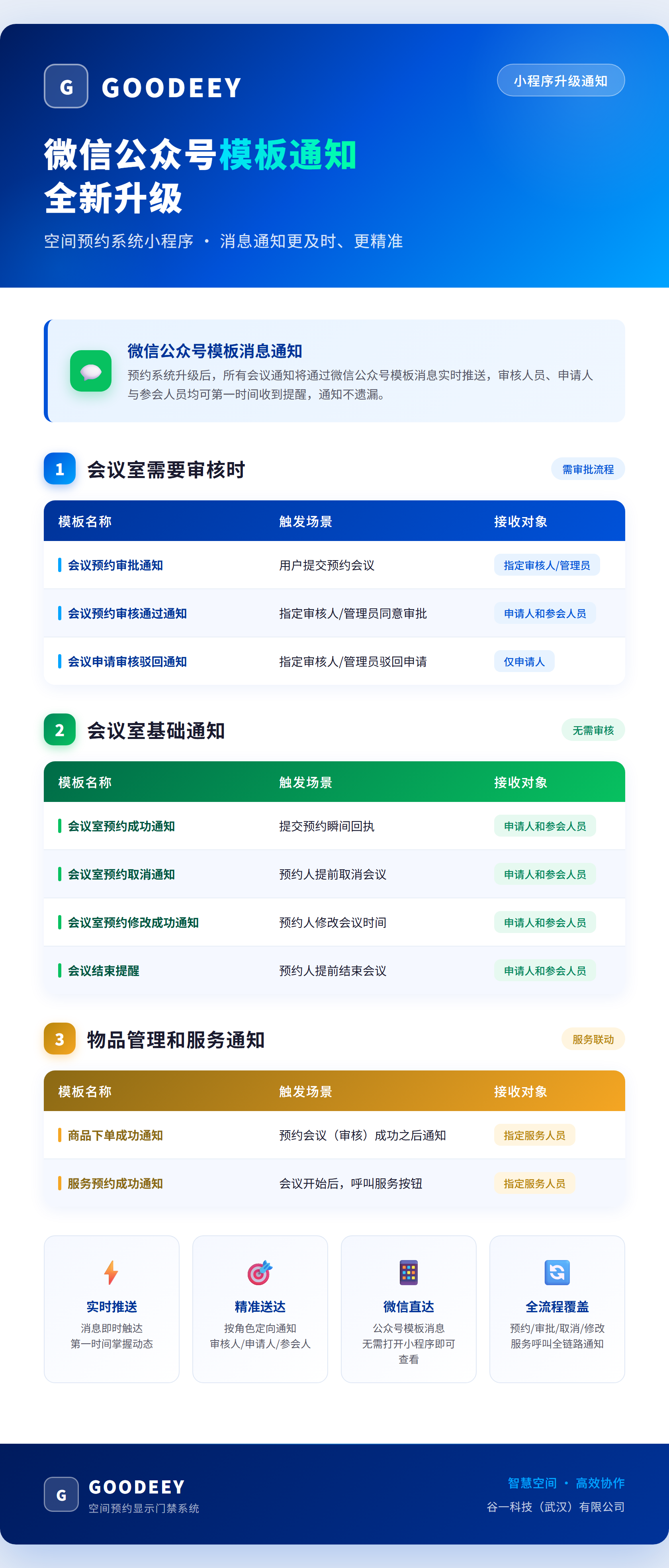Click the 物品管理和服务通知 section heading
The width and height of the screenshot is (669, 1568).
tap(176, 1039)
